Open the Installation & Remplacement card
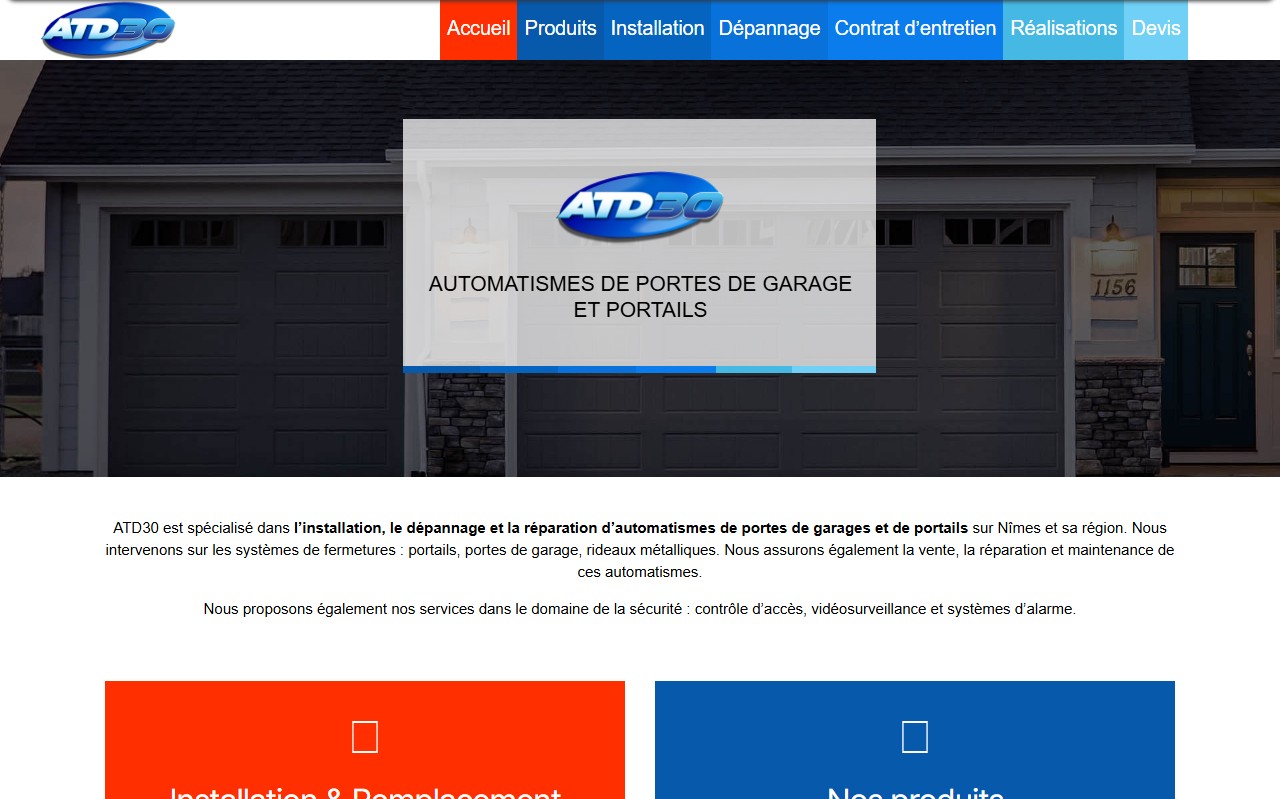This screenshot has width=1280, height=799. tap(365, 740)
